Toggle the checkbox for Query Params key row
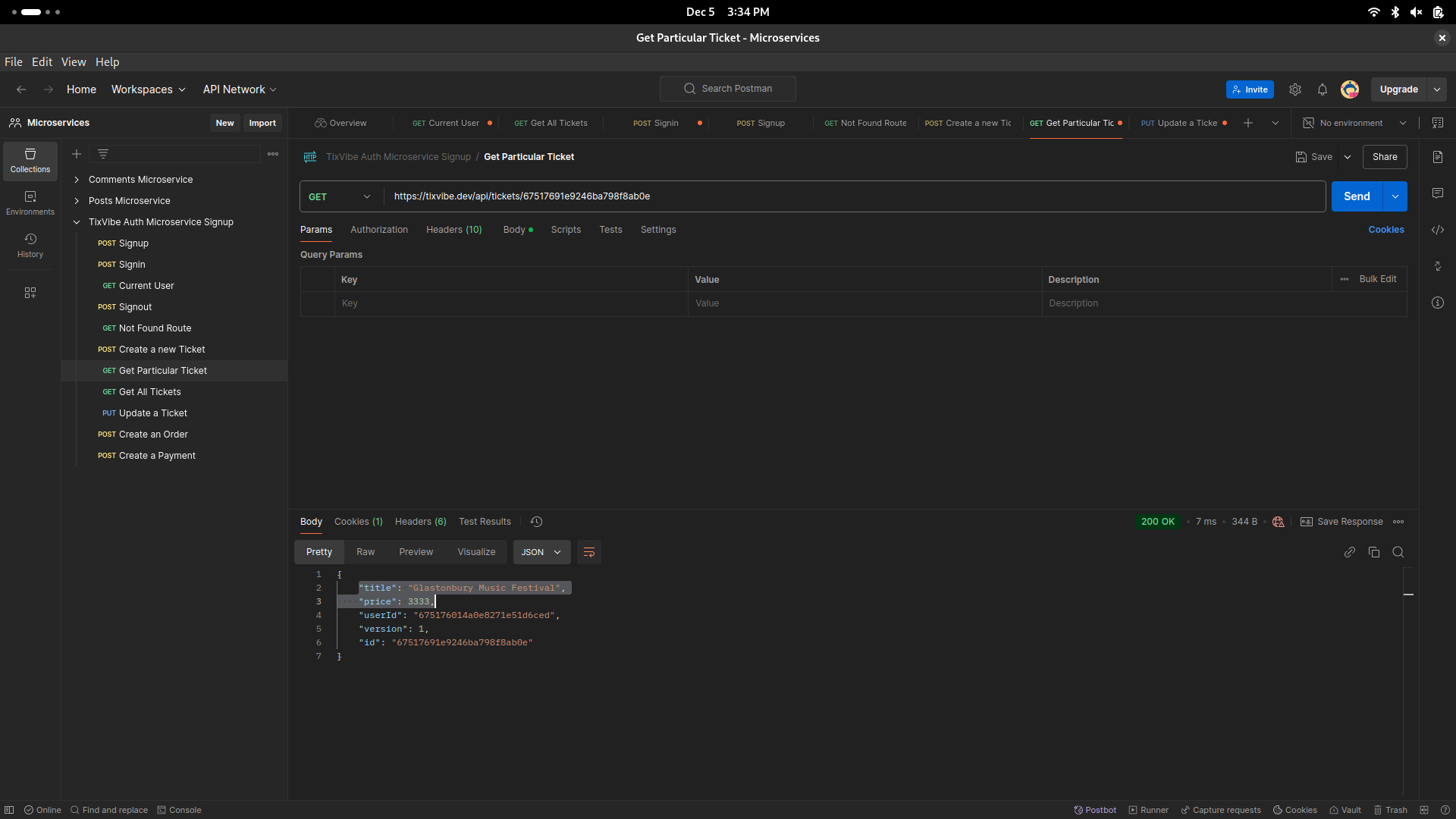The image size is (1456, 819). (x=318, y=303)
